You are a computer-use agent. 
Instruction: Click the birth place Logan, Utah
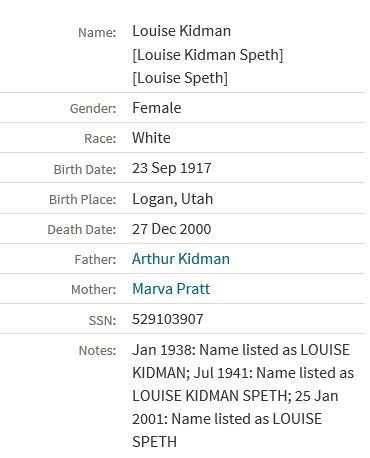point(172,199)
